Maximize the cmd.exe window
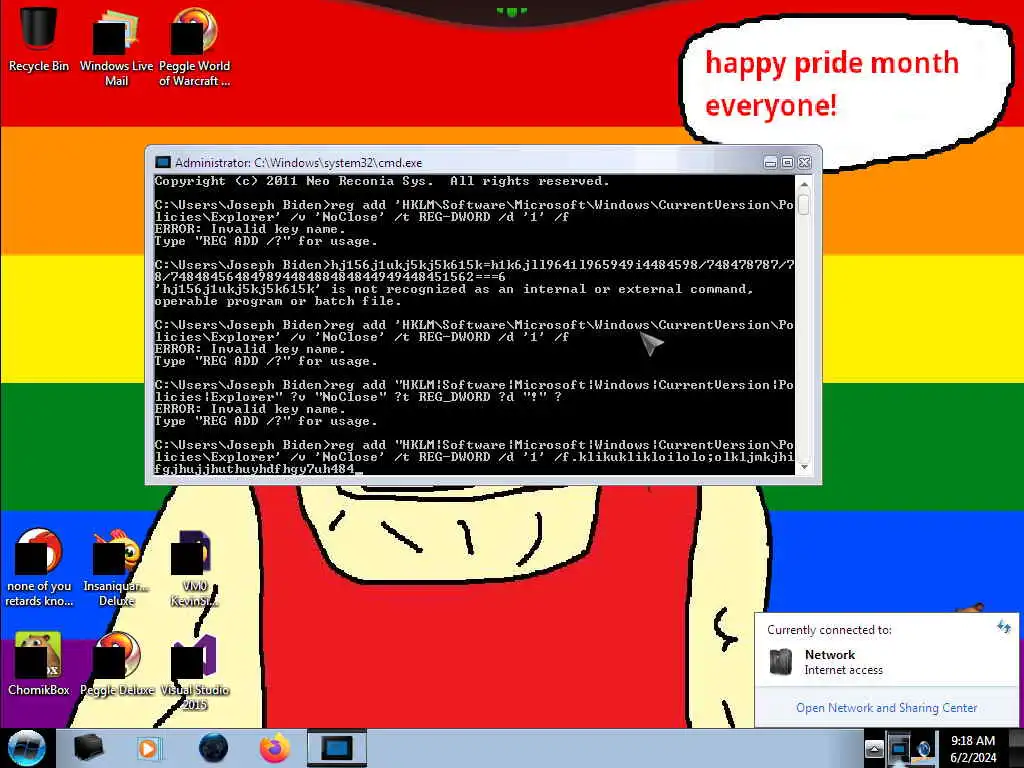 pyautogui.click(x=788, y=163)
